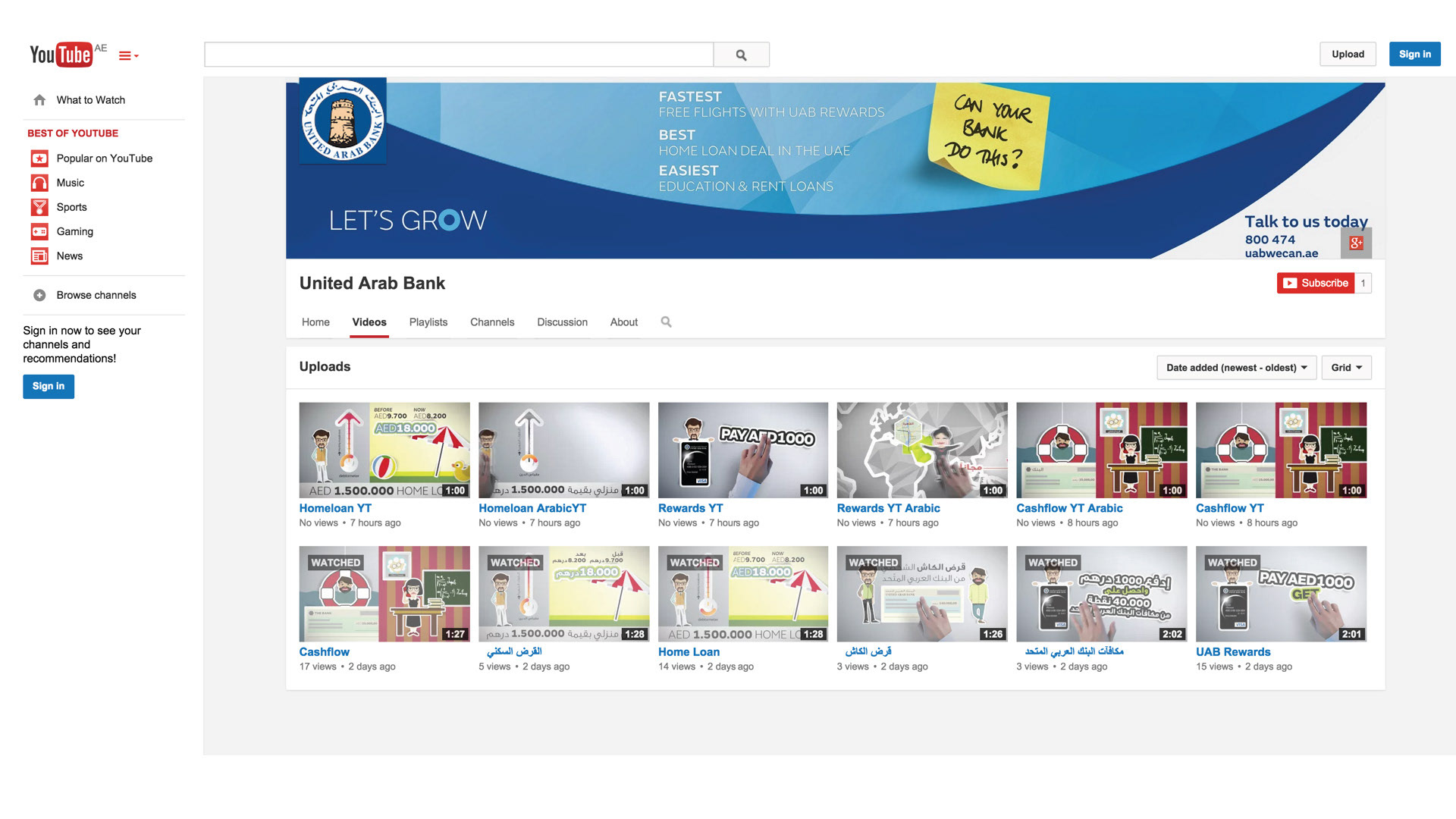The width and height of the screenshot is (1456, 819).
Task: Click the Popular on YouTube icon
Action: tap(39, 158)
